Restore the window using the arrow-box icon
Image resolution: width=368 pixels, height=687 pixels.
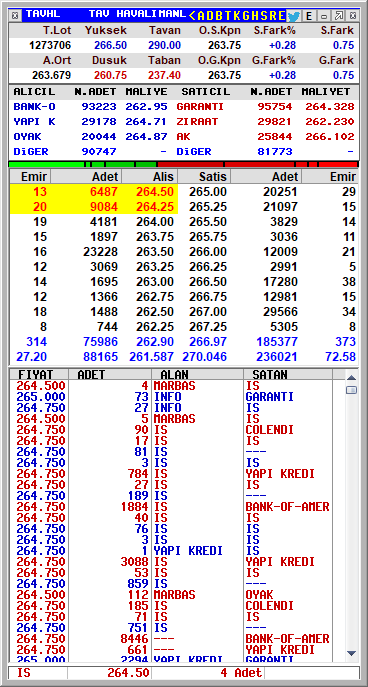[339, 16]
